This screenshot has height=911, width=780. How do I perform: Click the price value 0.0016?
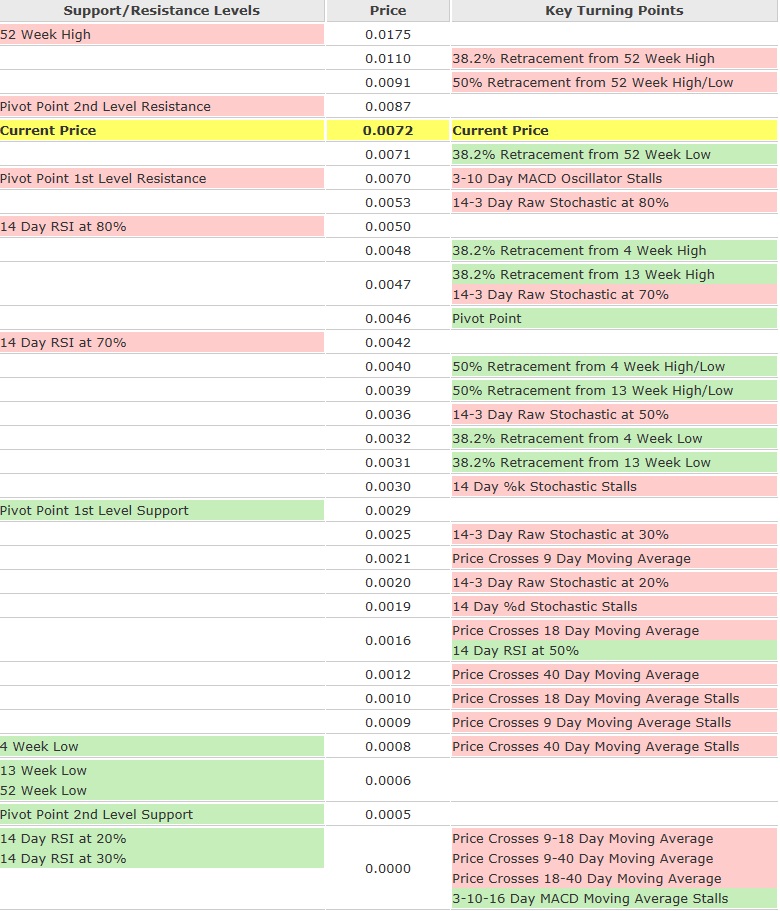(x=388, y=641)
